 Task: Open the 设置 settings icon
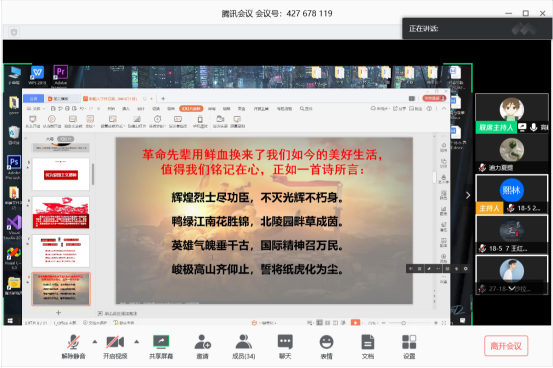(409, 346)
